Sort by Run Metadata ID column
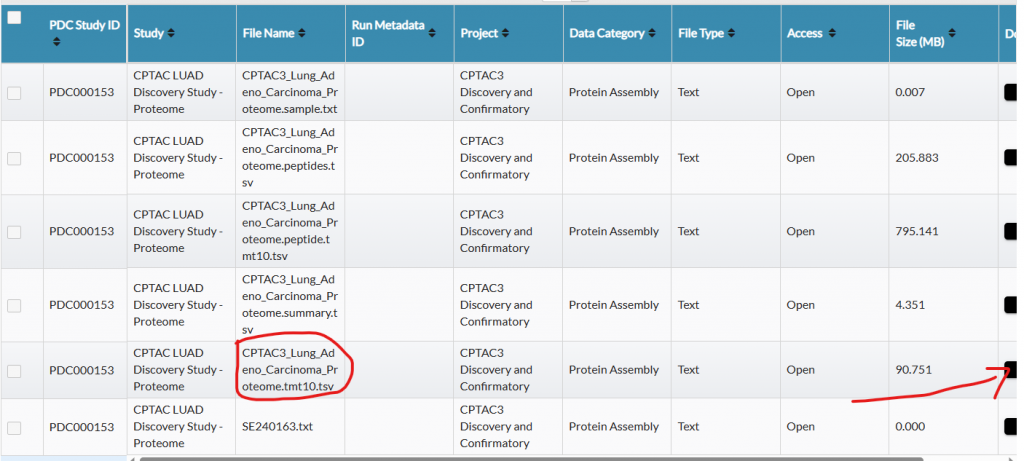1024x461 pixels. click(x=433, y=34)
